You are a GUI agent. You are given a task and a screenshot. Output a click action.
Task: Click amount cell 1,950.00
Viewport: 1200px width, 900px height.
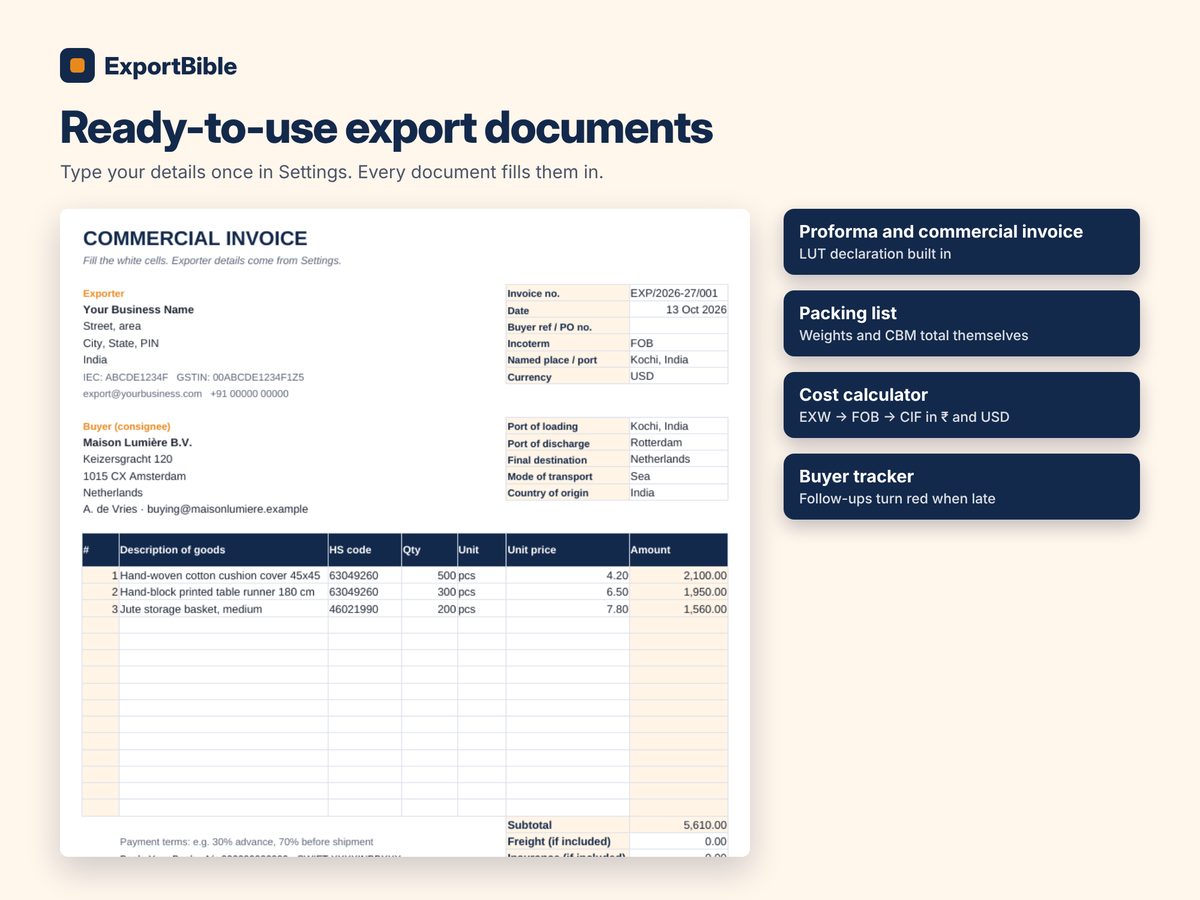[678, 592]
